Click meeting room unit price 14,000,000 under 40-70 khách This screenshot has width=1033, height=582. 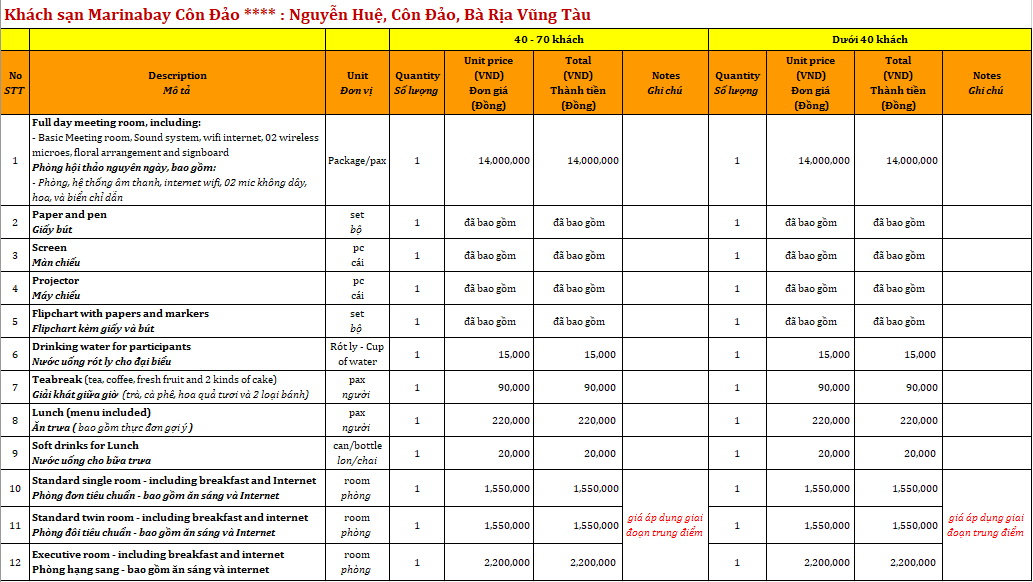point(489,160)
